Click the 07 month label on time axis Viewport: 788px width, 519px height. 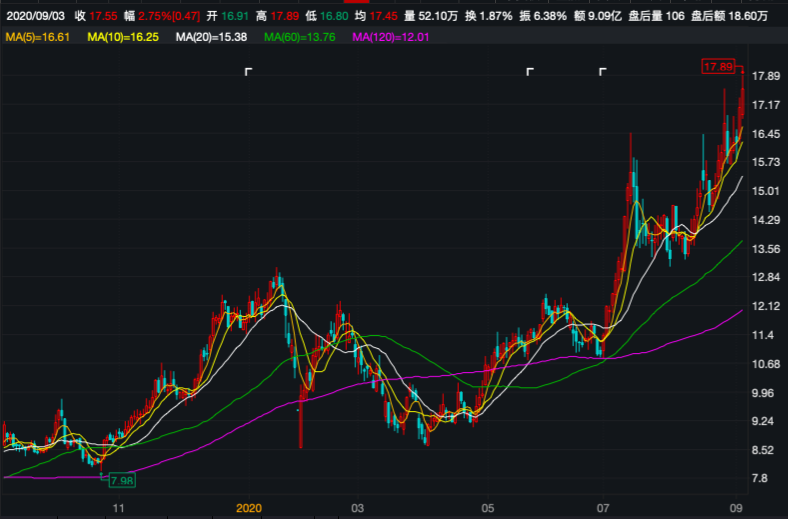[603, 508]
